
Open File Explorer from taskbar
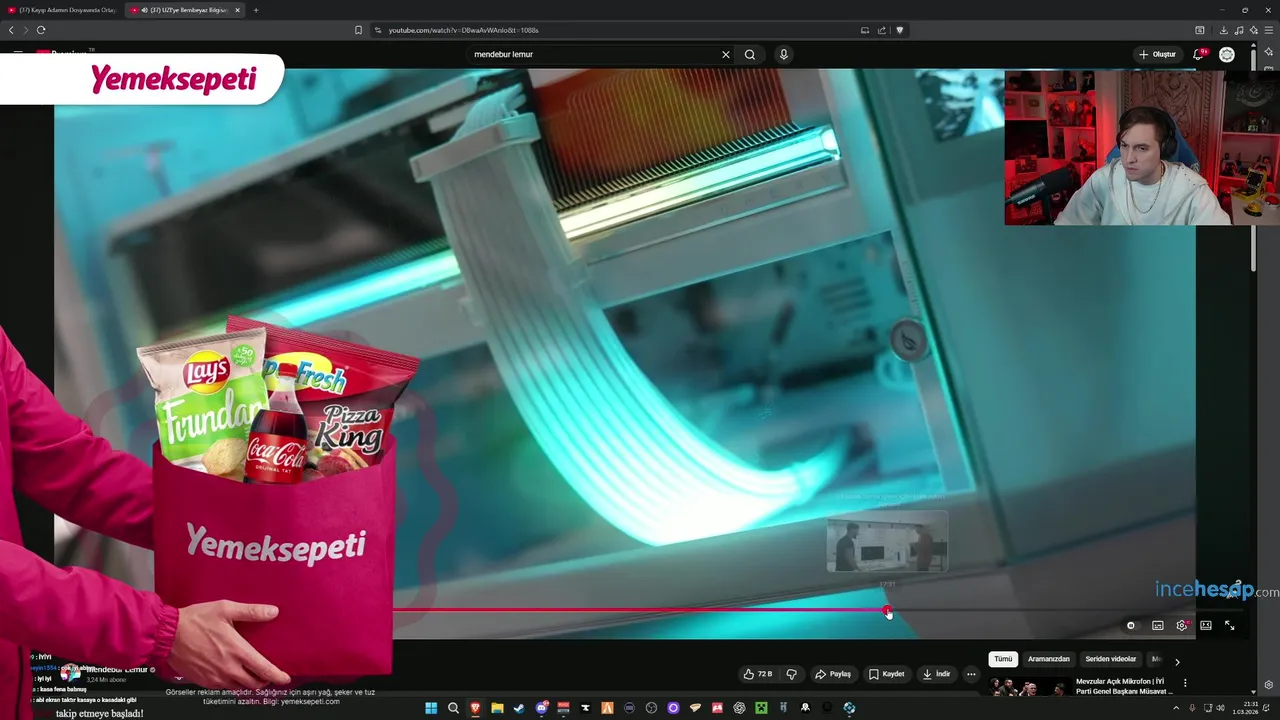coord(497,708)
